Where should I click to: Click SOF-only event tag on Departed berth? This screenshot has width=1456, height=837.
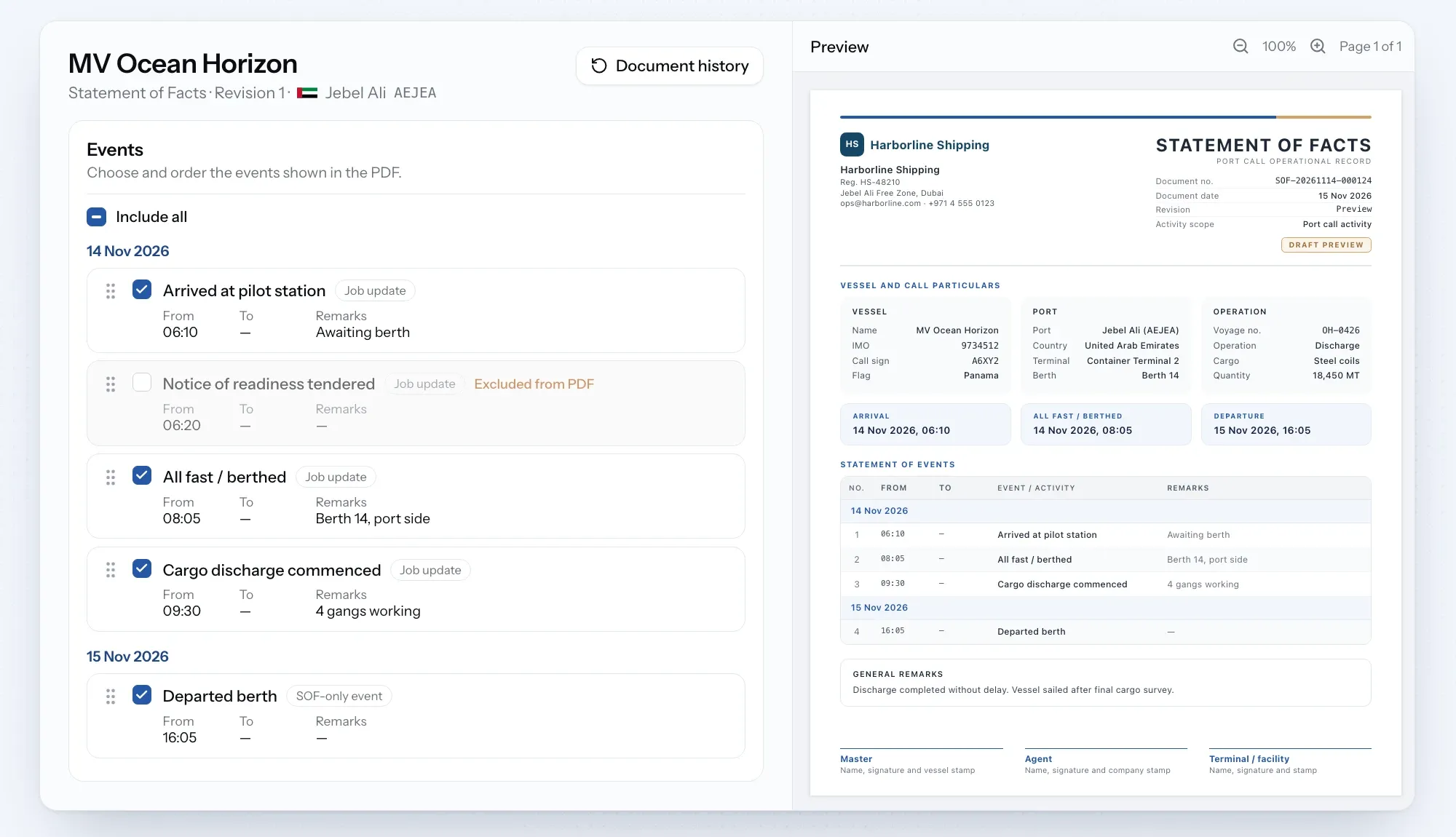[339, 696]
